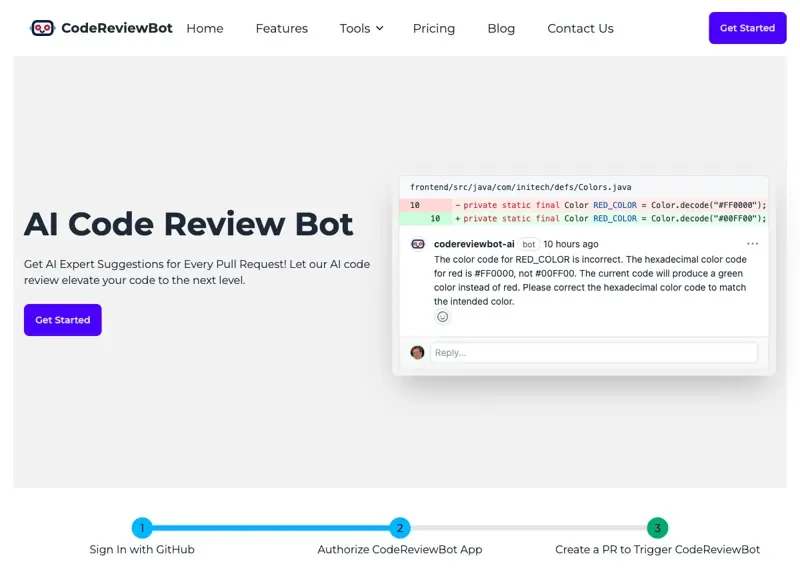Image resolution: width=800 pixels, height=576 pixels.
Task: Click the CodeReviewBot brand name
Action: pyautogui.click(x=117, y=28)
